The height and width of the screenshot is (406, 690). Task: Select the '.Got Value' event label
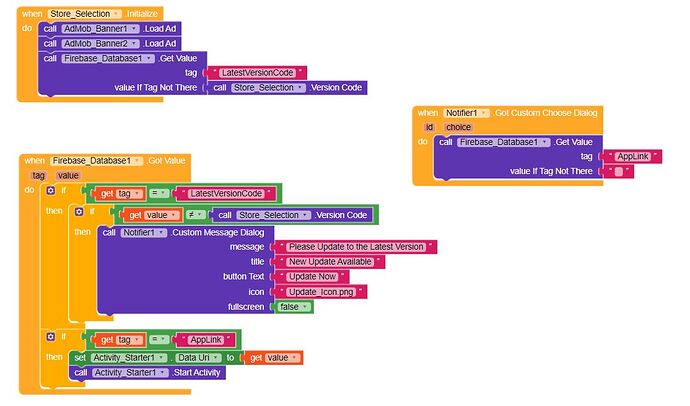tap(166, 161)
